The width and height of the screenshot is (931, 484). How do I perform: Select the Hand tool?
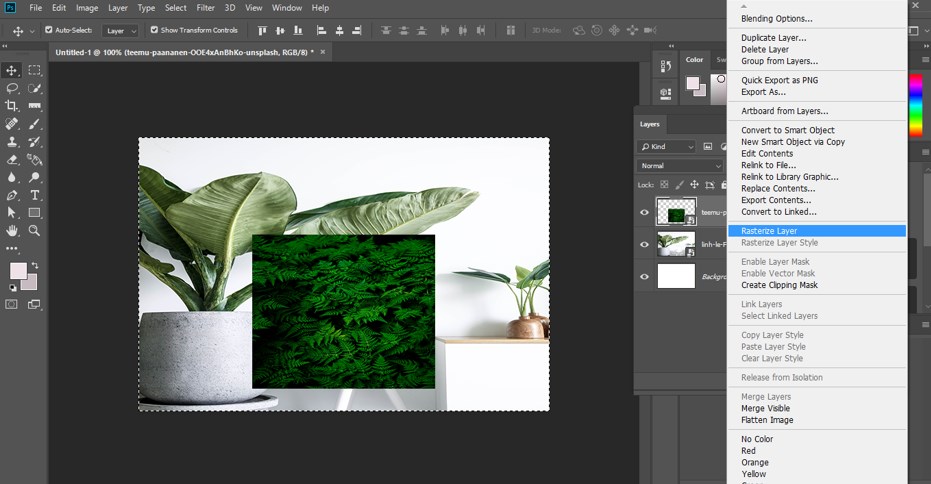12,230
